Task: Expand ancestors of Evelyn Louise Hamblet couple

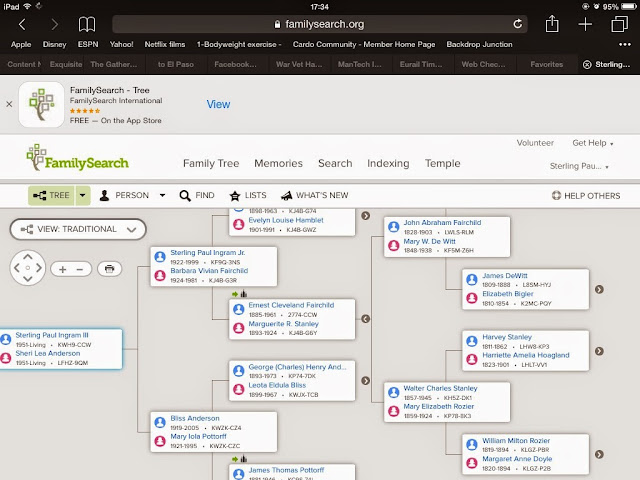Action: pyautogui.click(x=366, y=216)
